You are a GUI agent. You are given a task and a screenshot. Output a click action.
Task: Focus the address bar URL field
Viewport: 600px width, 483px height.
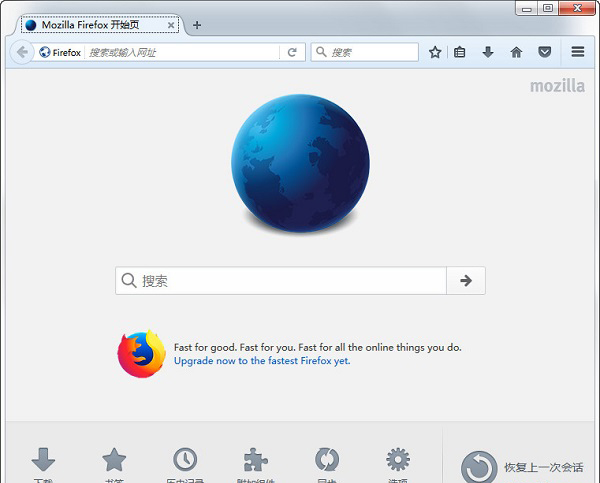click(x=183, y=52)
